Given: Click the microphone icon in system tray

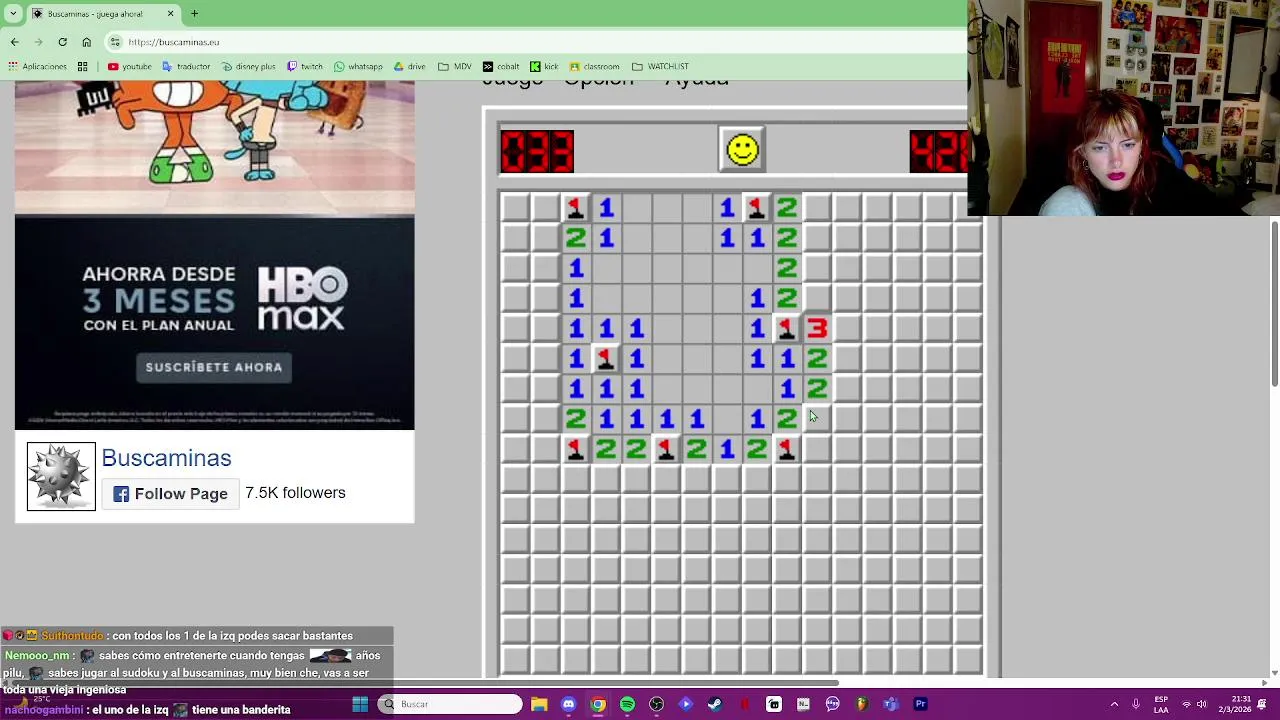Looking at the screenshot, I should [1136, 704].
